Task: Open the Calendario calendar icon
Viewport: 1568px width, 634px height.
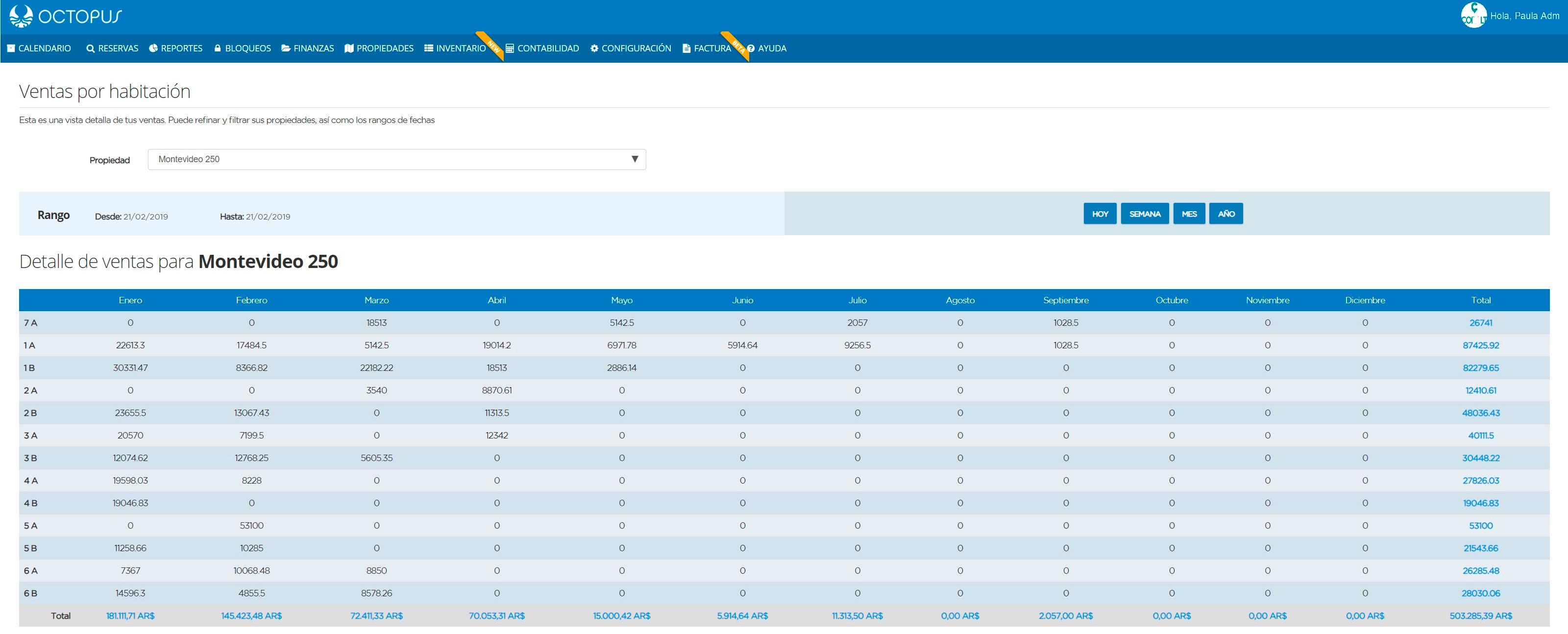Action: (x=11, y=49)
